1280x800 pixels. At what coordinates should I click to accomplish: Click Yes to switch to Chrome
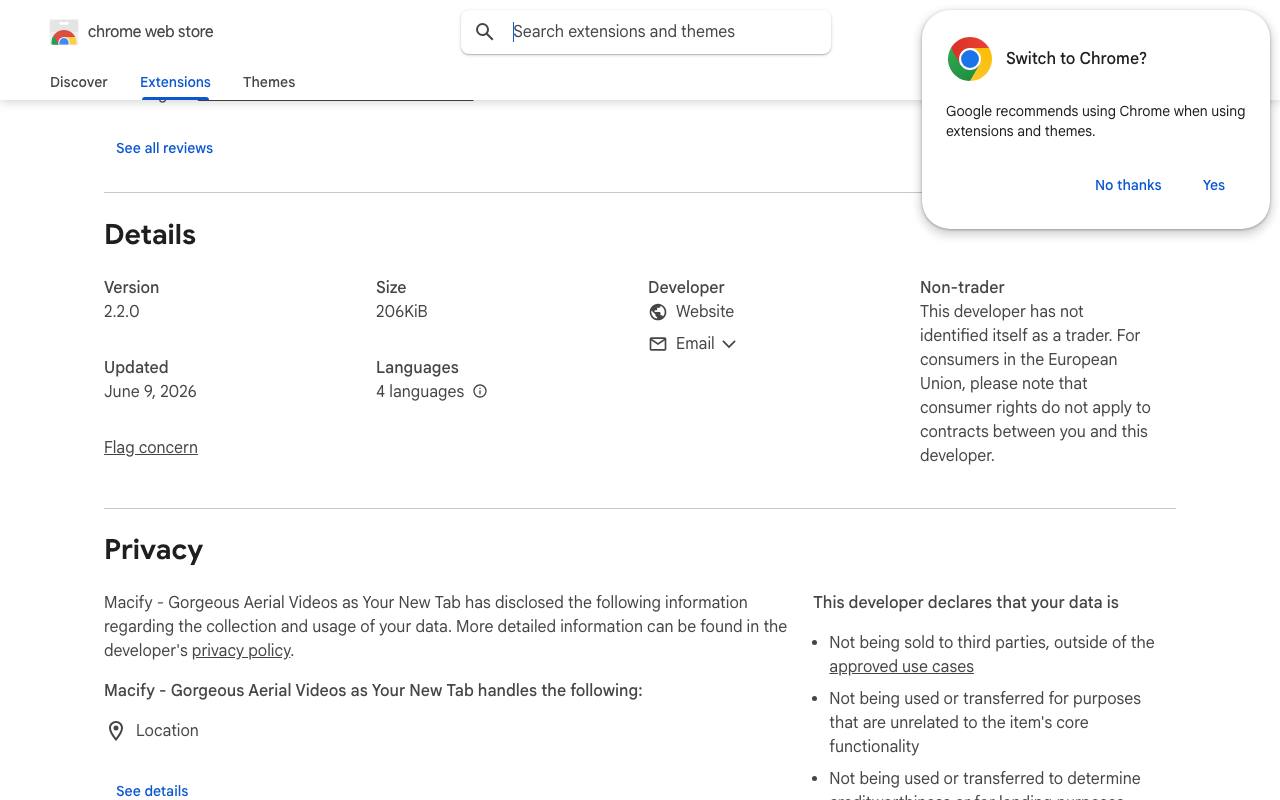tap(1214, 185)
